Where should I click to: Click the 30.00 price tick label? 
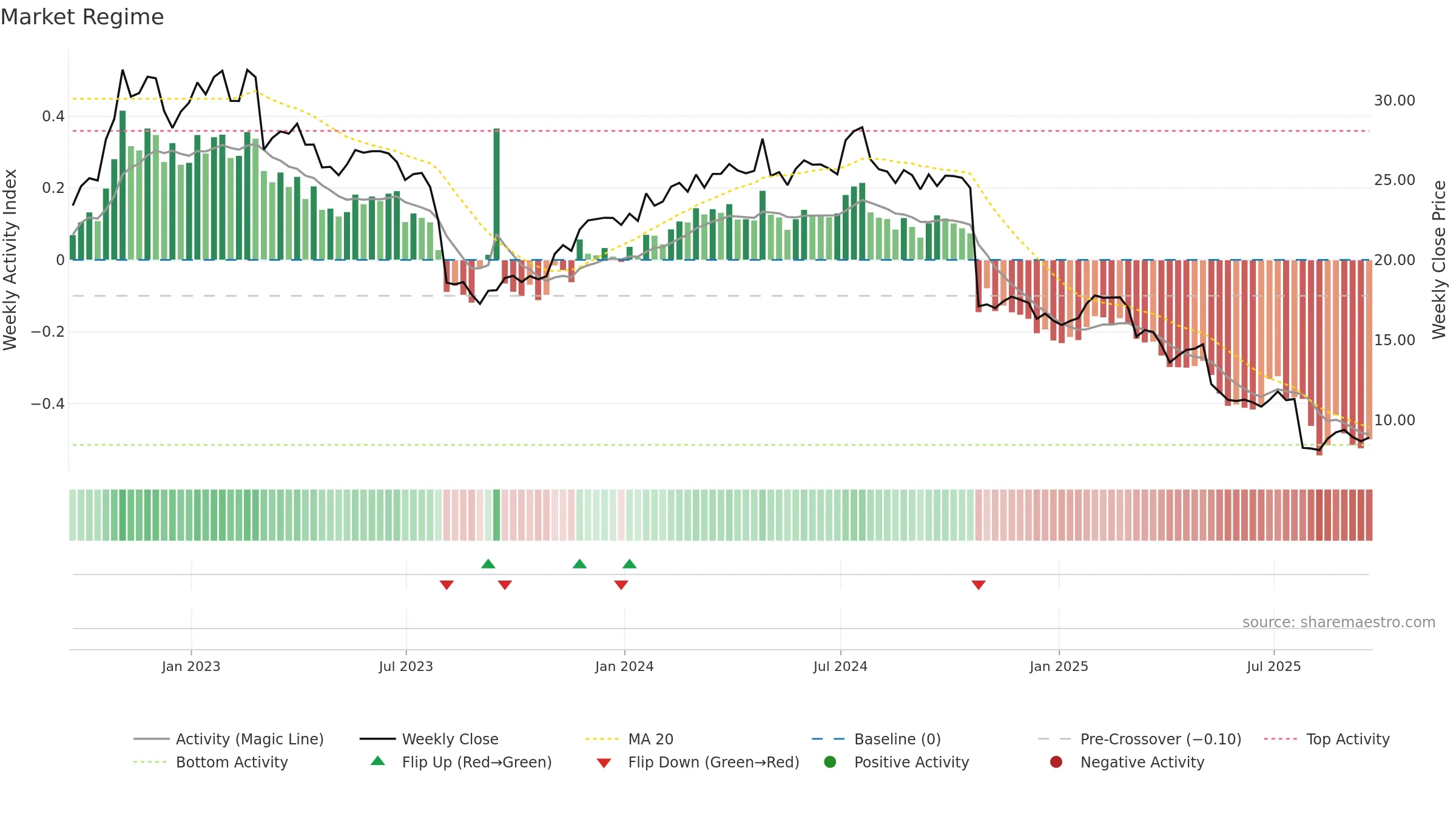tap(1394, 100)
